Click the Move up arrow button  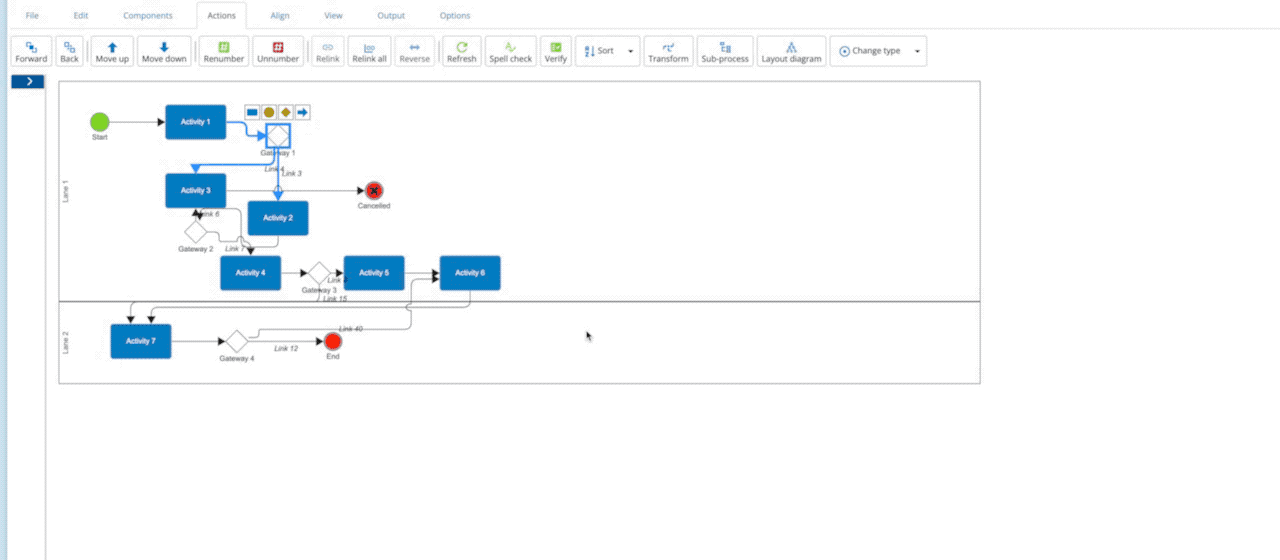pos(112,52)
